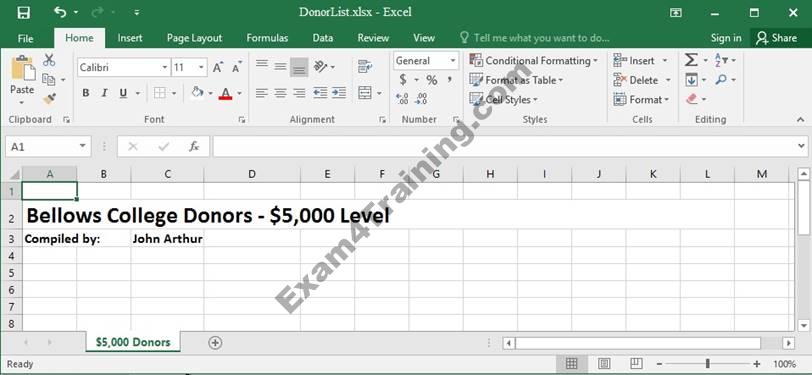
Task: Open the Name Box dropdown arrow
Action: [x=82, y=147]
